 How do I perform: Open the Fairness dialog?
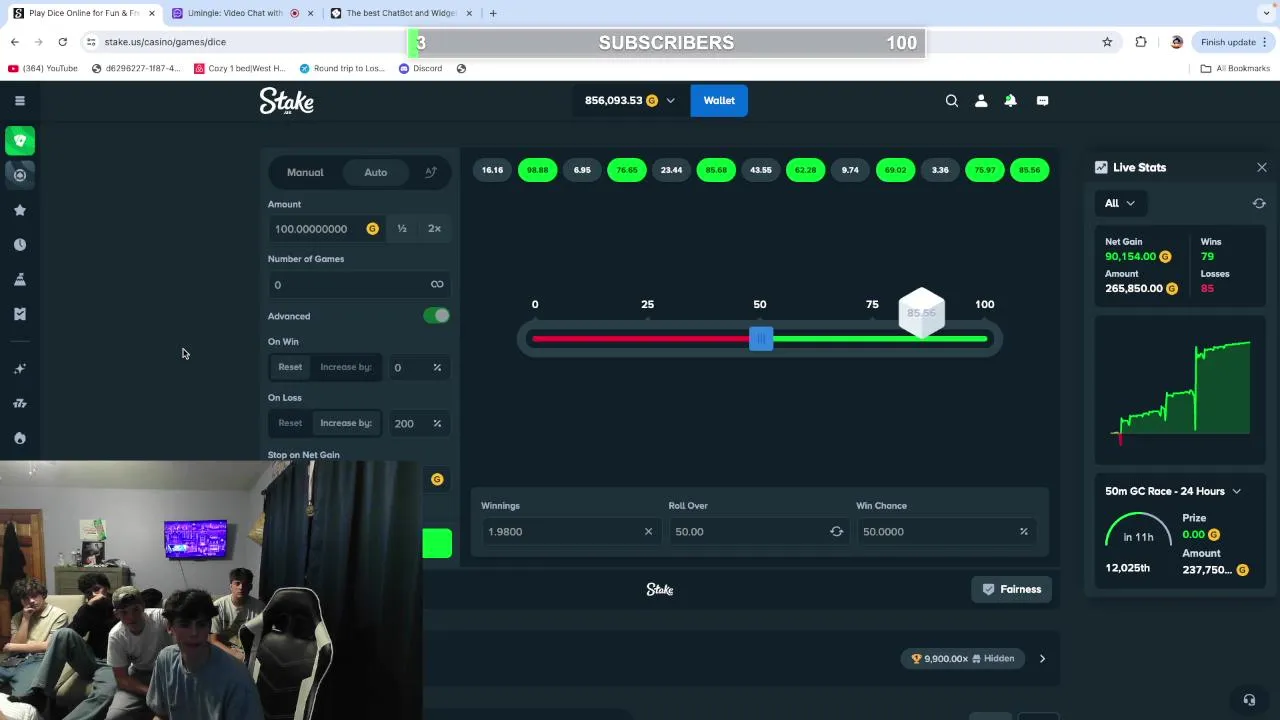click(x=1012, y=589)
